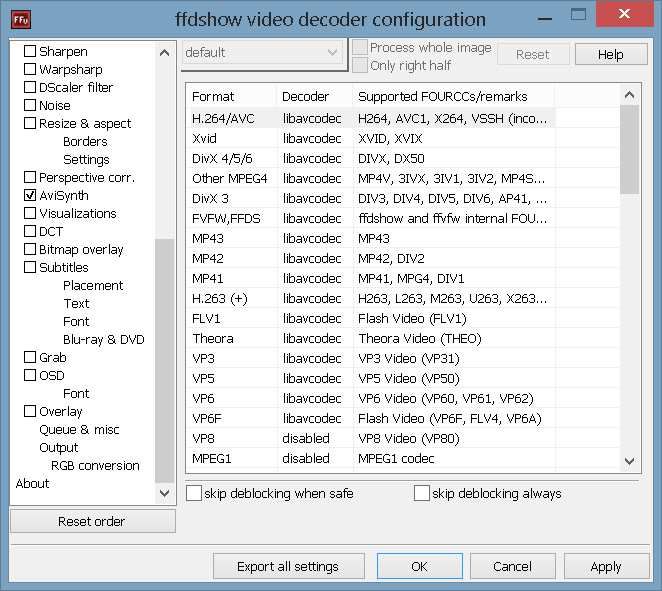
Task: Minimize the ffdshow configuration window
Action: pos(545,19)
